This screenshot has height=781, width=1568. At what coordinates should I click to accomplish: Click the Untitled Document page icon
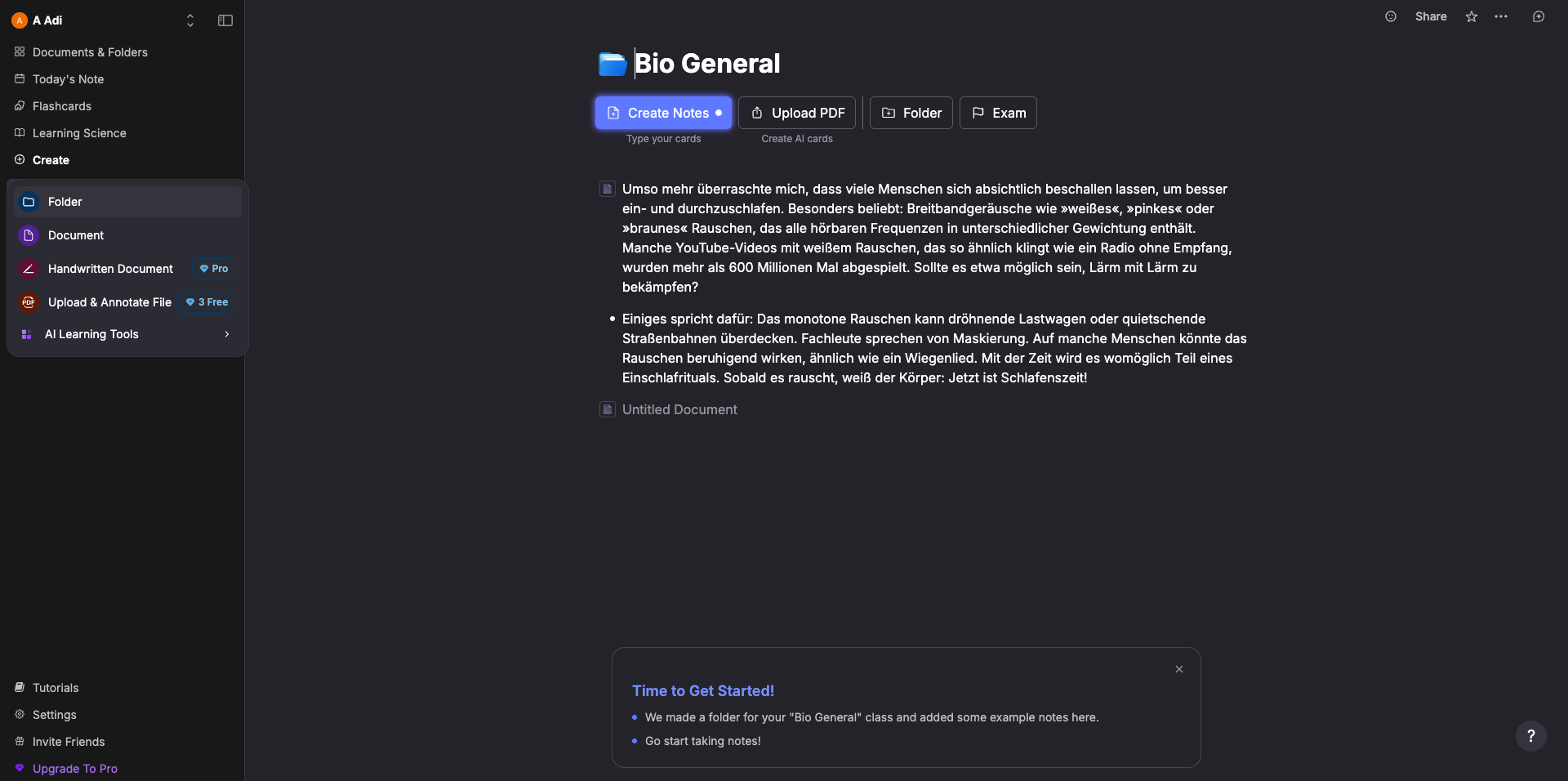coord(608,409)
